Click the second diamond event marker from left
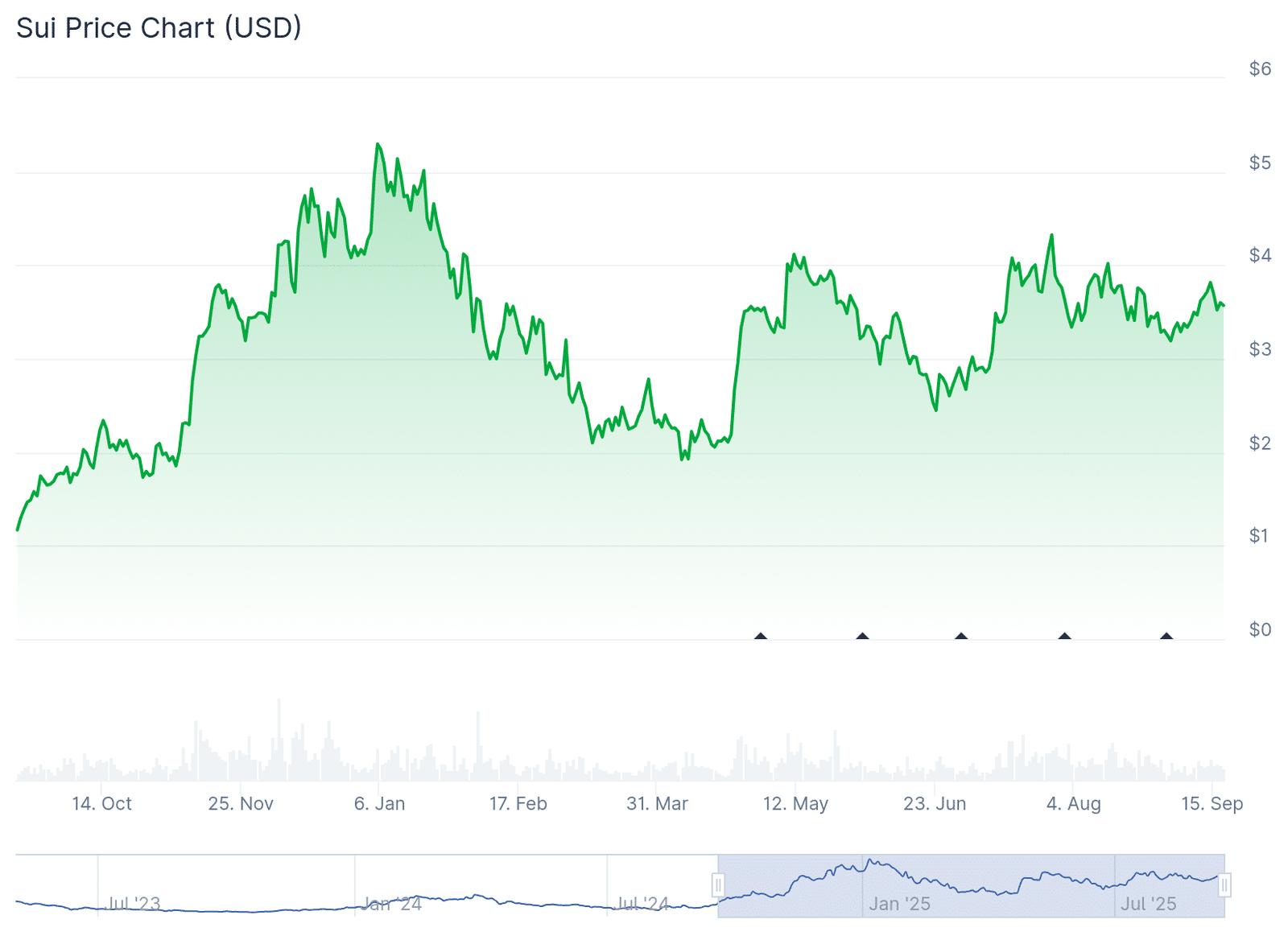Screen dimensions: 1288x940 point(862,637)
